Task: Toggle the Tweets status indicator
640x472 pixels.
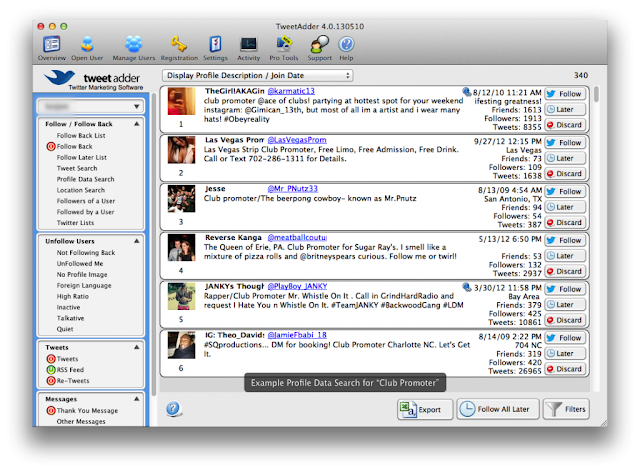Action: click(x=51, y=358)
